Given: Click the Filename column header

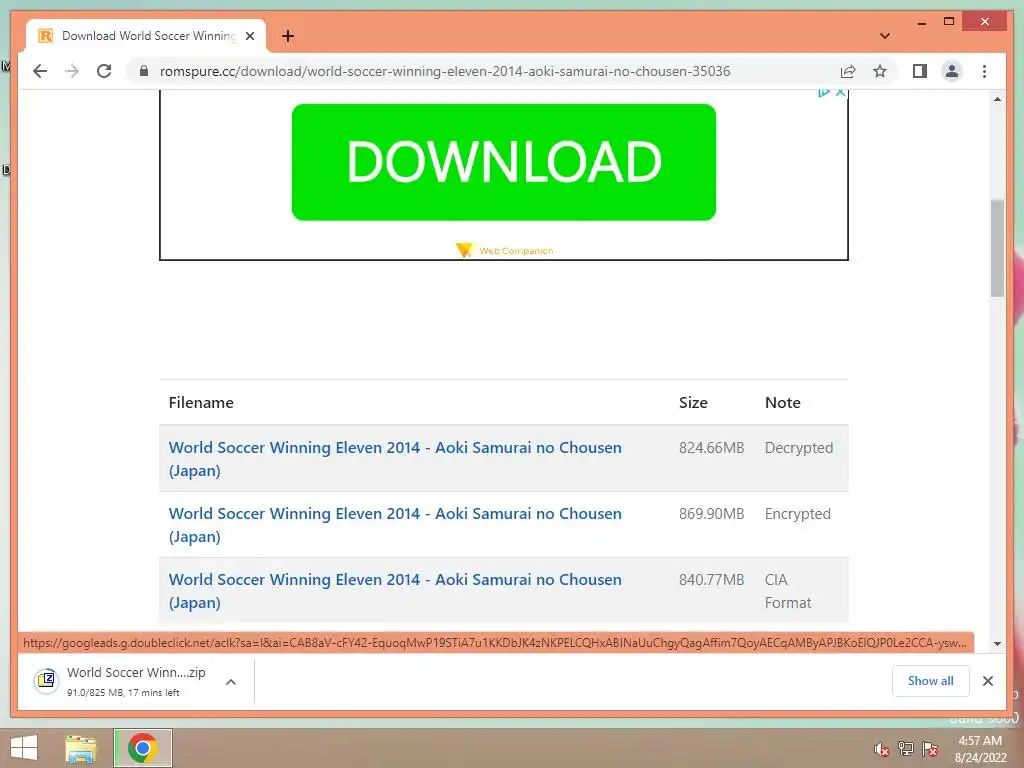Looking at the screenshot, I should 201,402.
